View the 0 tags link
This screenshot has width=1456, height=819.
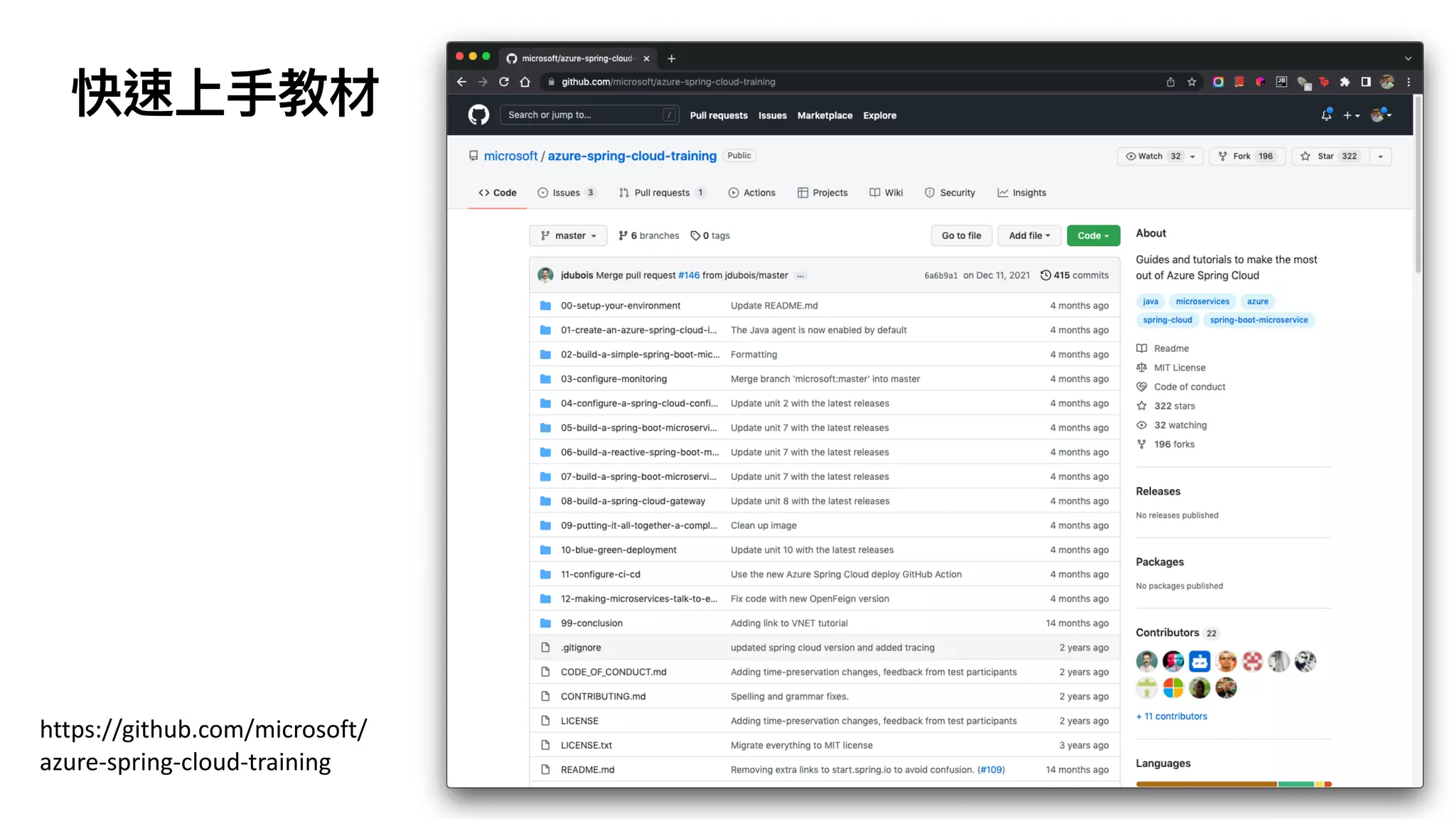(710, 235)
